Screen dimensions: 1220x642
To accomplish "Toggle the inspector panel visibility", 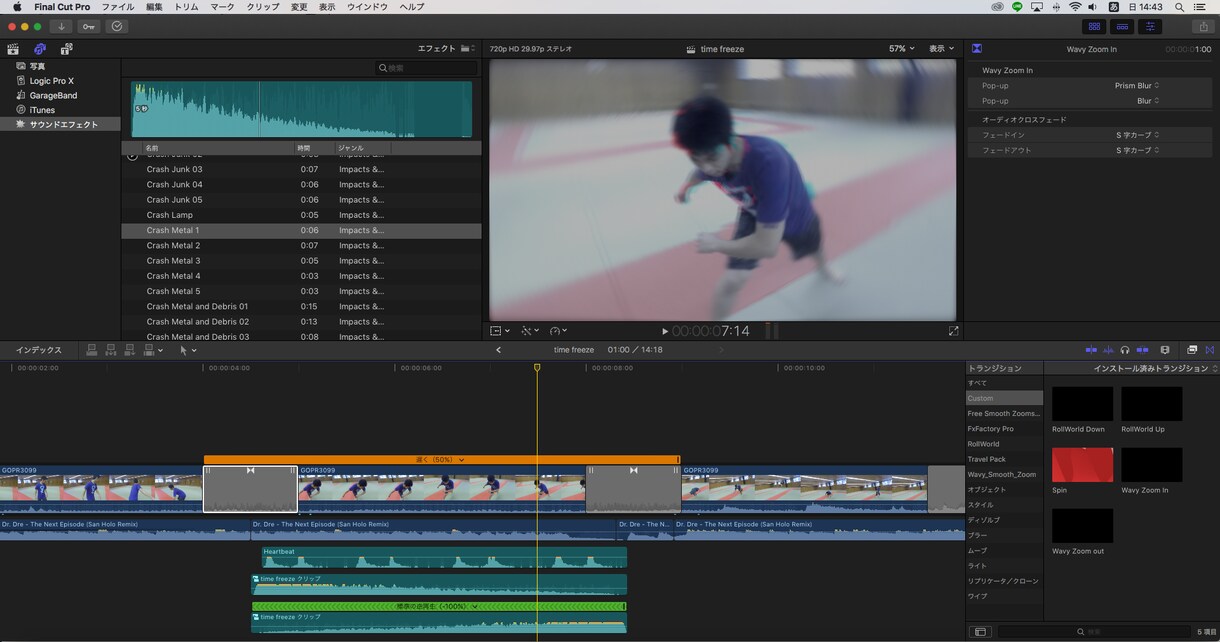I will point(1151,26).
